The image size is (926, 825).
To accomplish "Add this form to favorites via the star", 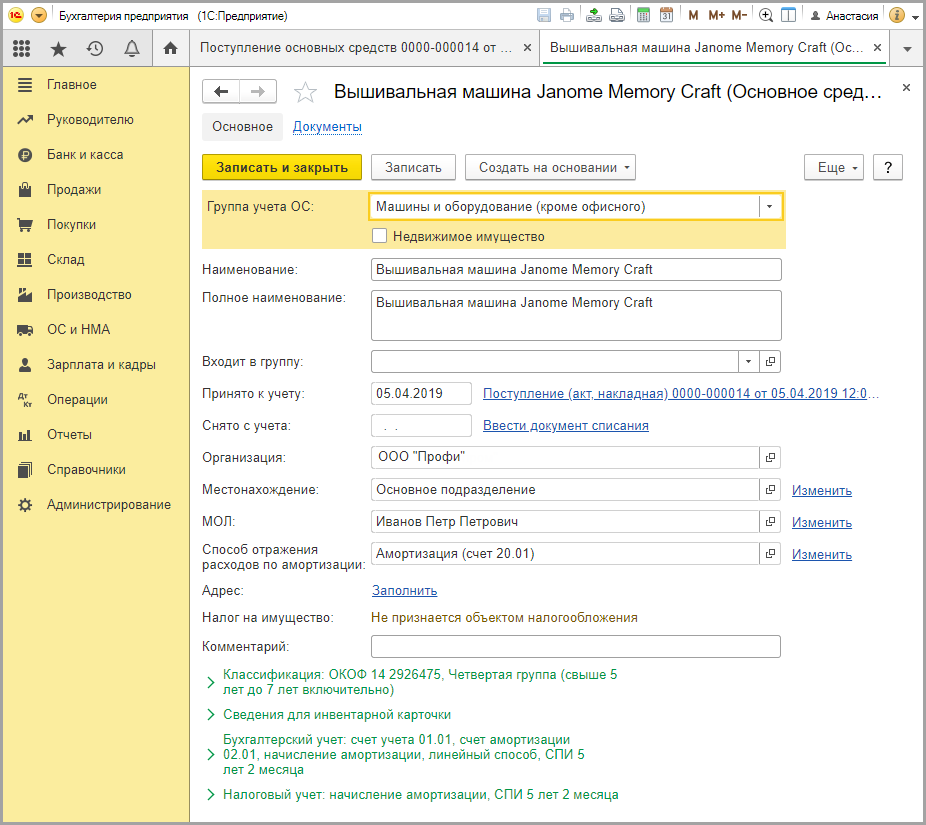I will [x=305, y=93].
